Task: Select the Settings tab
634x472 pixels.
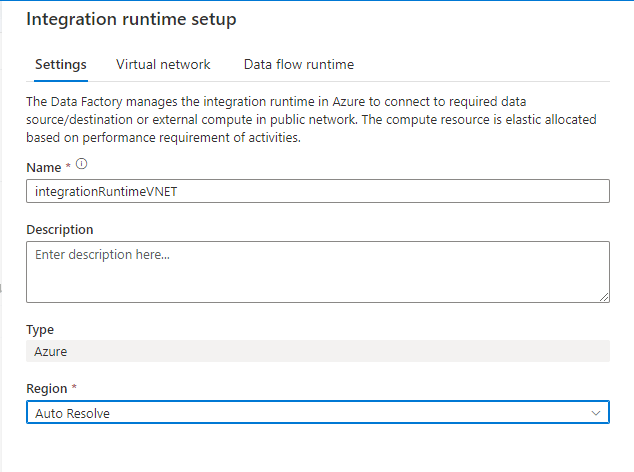Action: 61,65
